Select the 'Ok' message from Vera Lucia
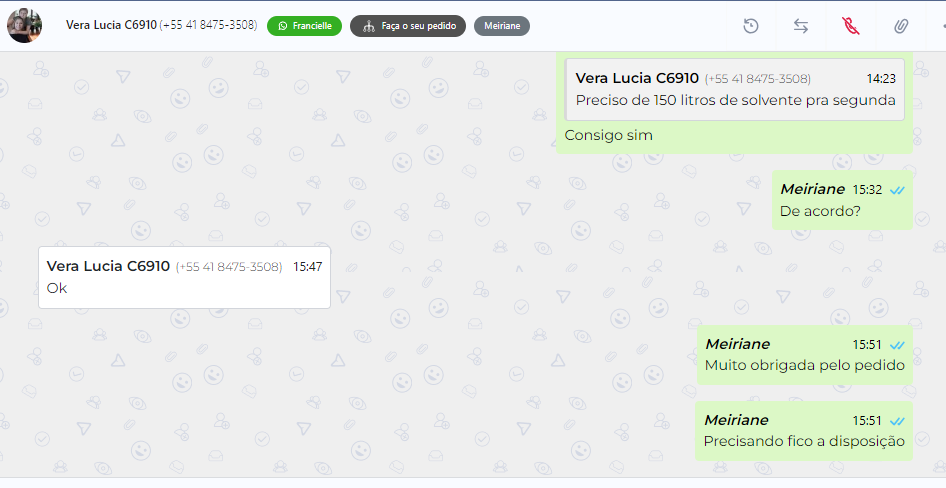Image resolution: width=946 pixels, height=488 pixels. click(184, 277)
